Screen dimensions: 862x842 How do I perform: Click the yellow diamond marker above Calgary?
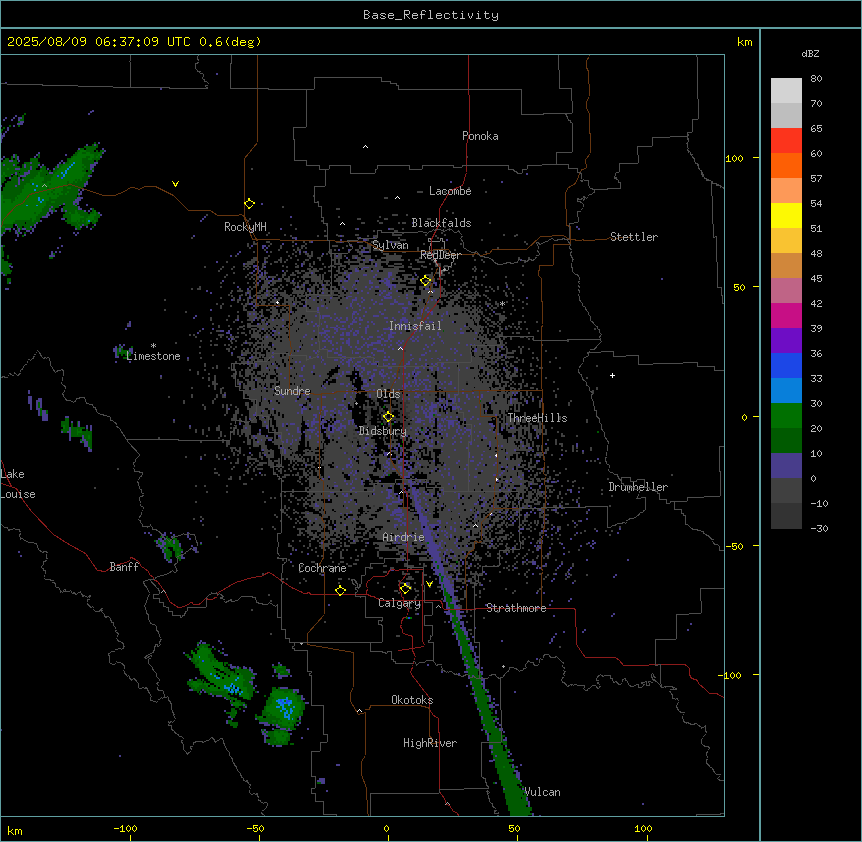pos(405,589)
